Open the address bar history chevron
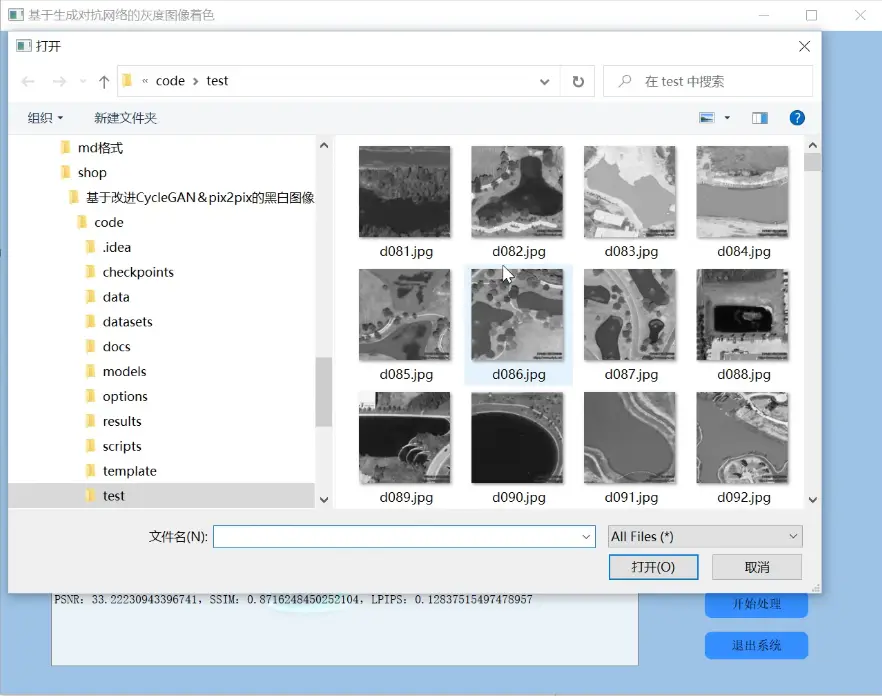The height and width of the screenshot is (696, 882). pyautogui.click(x=544, y=81)
